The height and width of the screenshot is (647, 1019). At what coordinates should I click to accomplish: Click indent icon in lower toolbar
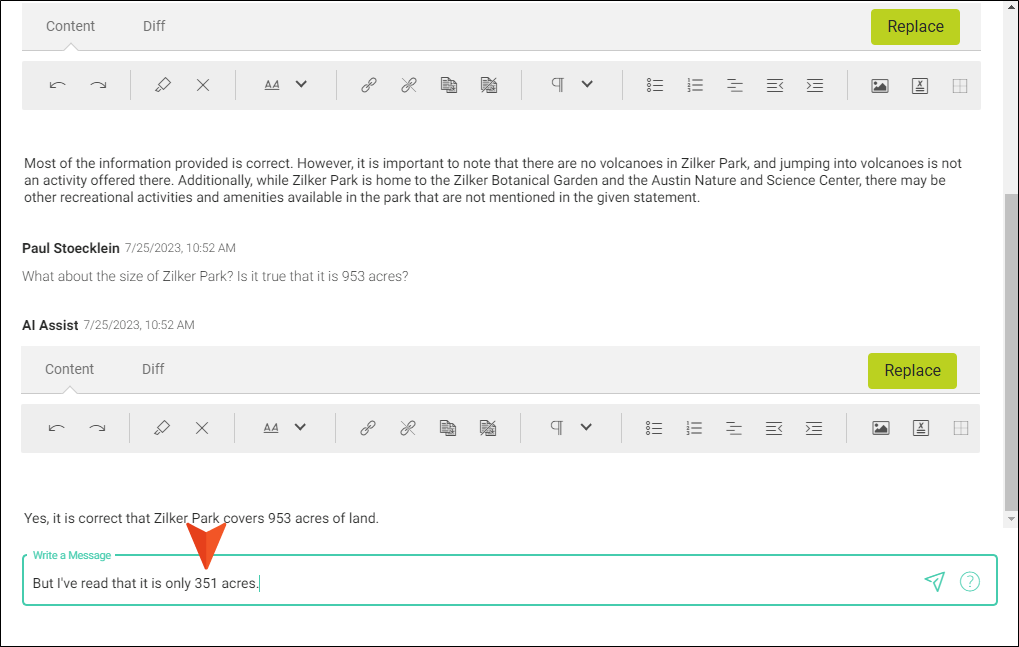click(814, 428)
